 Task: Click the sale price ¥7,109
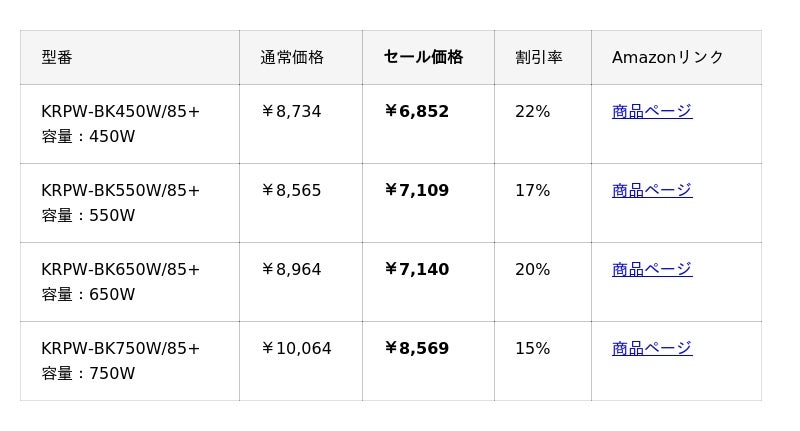coord(416,191)
